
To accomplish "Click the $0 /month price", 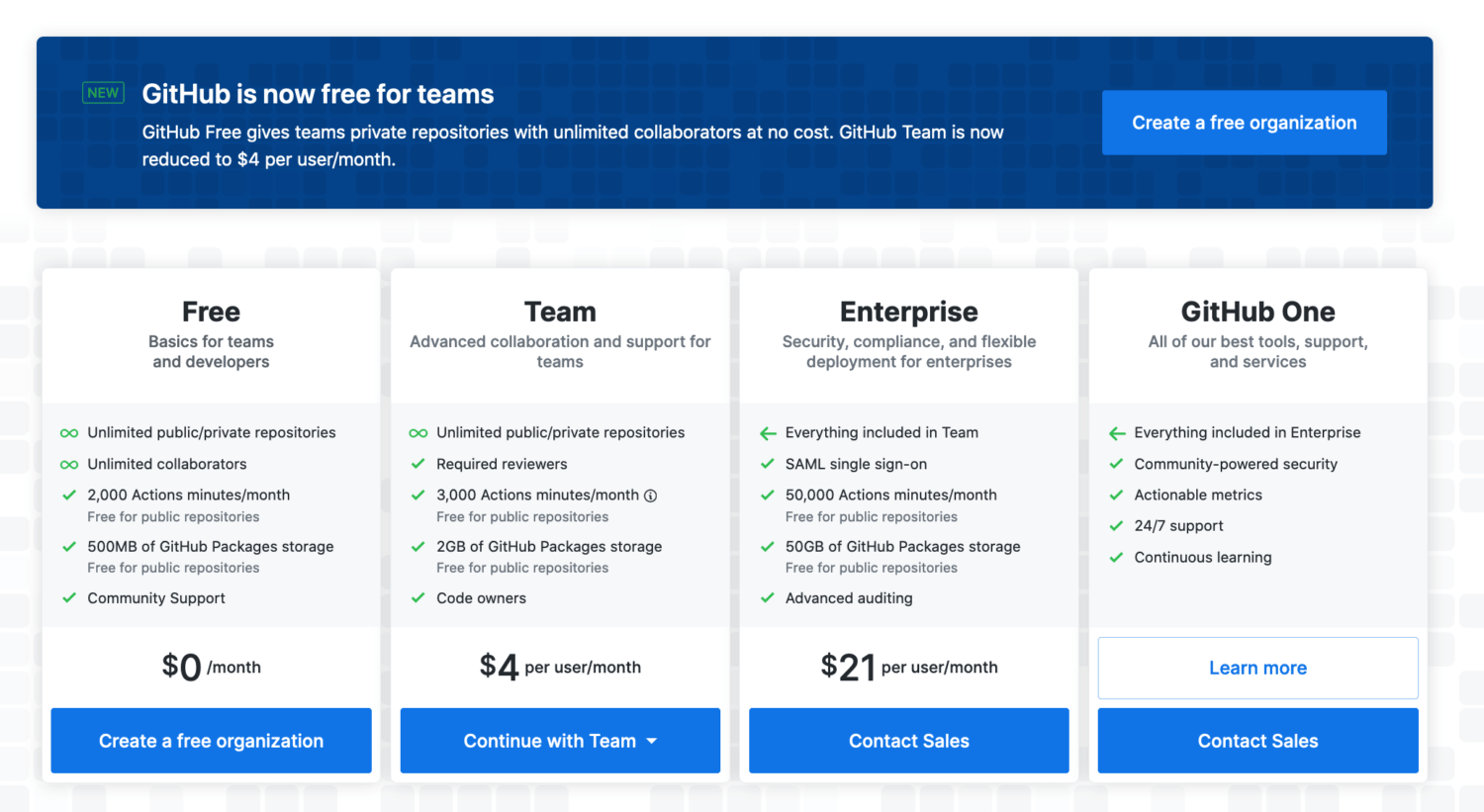I will (212, 667).
